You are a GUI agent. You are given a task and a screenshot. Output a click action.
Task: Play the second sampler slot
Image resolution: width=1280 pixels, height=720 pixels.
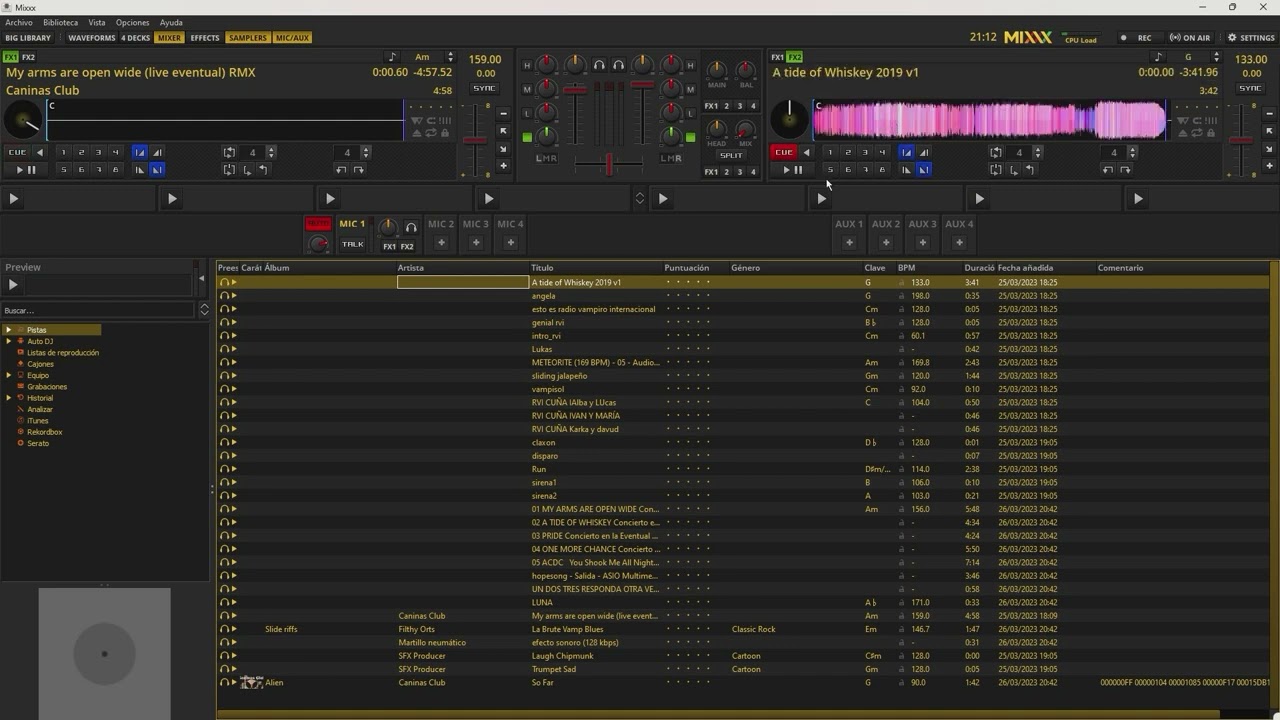pos(172,199)
